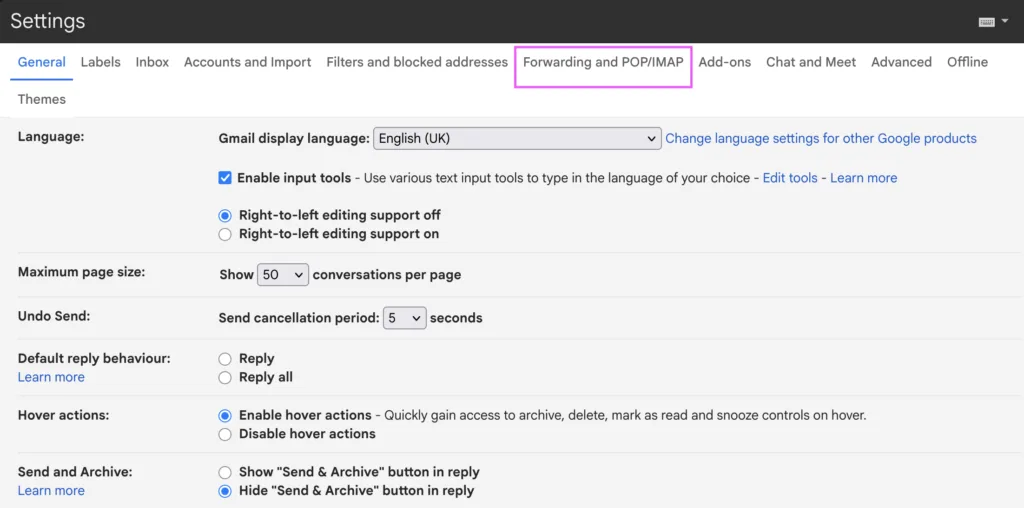Go to Accounts and Import tab
Screen dimensions: 1024x508
point(248,62)
